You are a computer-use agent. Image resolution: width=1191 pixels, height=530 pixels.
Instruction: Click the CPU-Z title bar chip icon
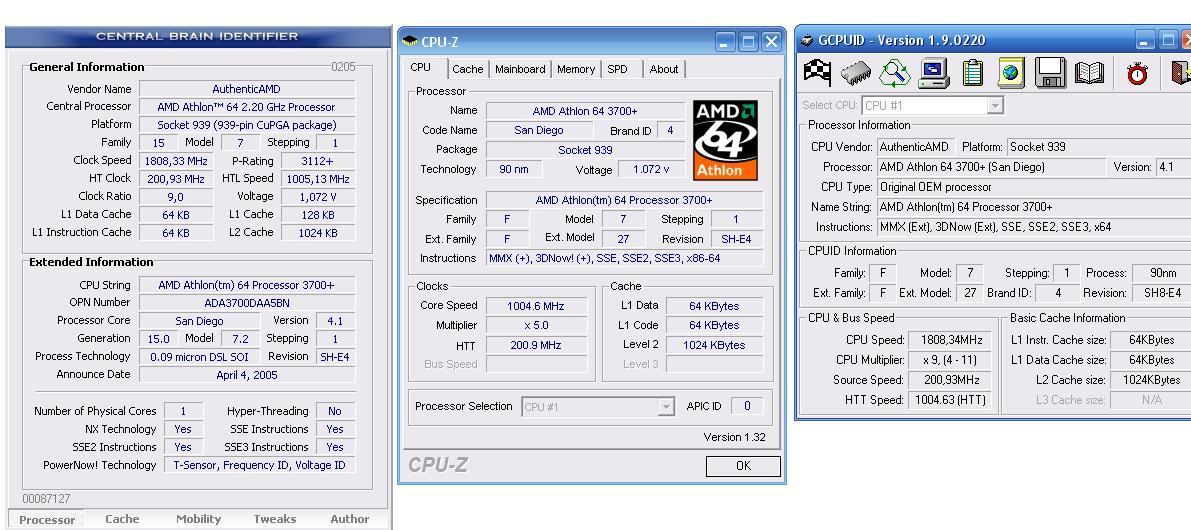point(410,41)
